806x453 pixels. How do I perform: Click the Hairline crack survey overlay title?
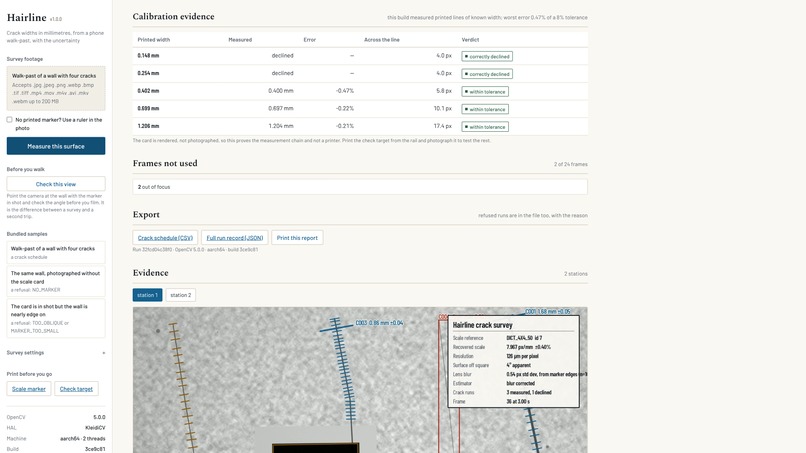click(x=482, y=325)
